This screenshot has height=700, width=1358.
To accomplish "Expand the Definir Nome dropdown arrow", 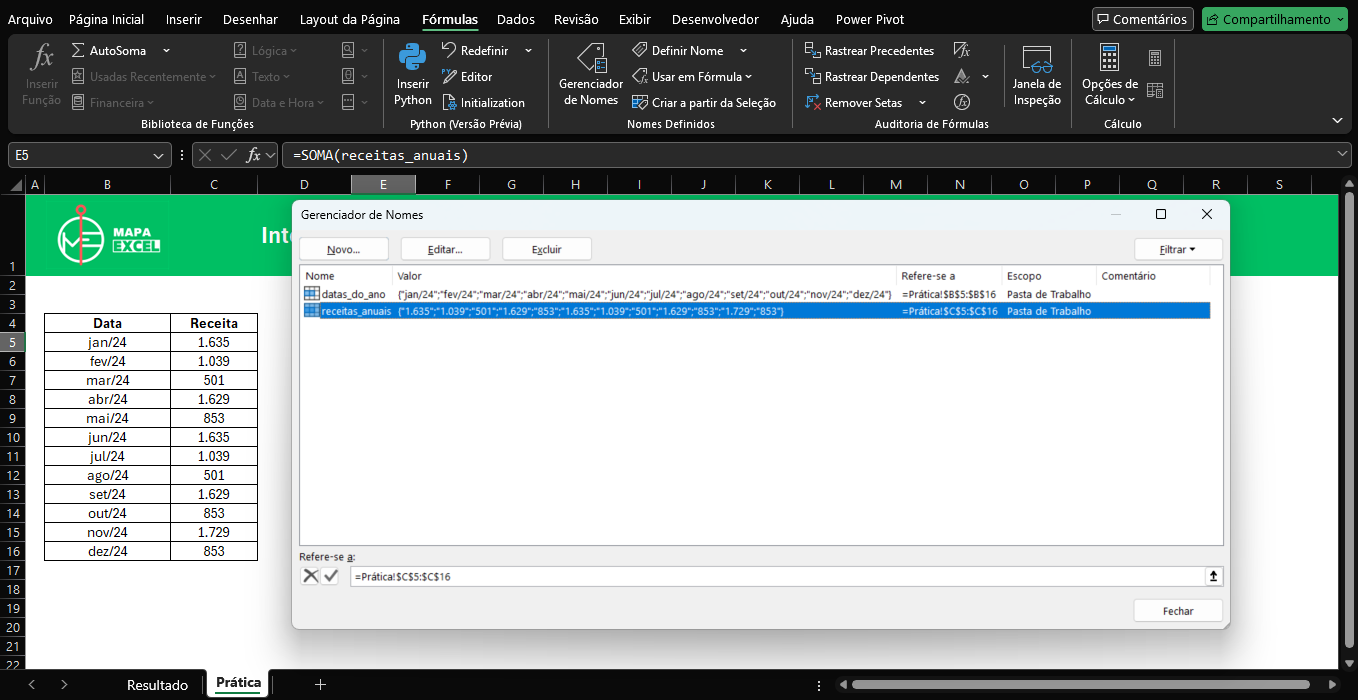I will (743, 50).
